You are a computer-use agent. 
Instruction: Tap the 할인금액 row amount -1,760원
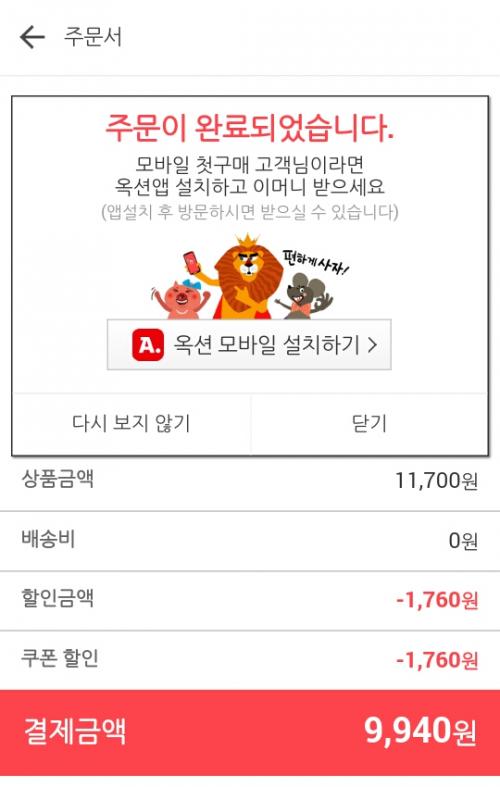point(437,600)
